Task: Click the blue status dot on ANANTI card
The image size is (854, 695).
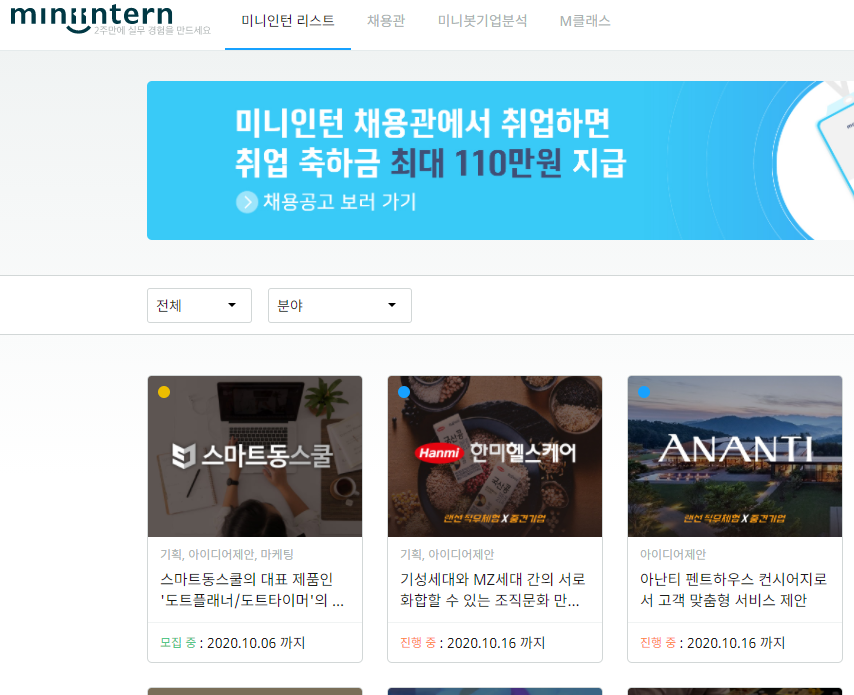Action: click(644, 392)
